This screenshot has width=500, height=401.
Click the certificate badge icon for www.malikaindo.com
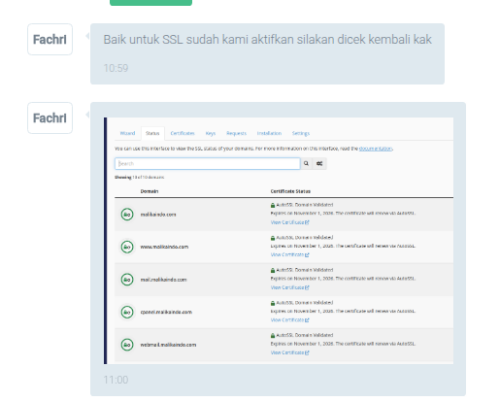pyautogui.click(x=127, y=247)
